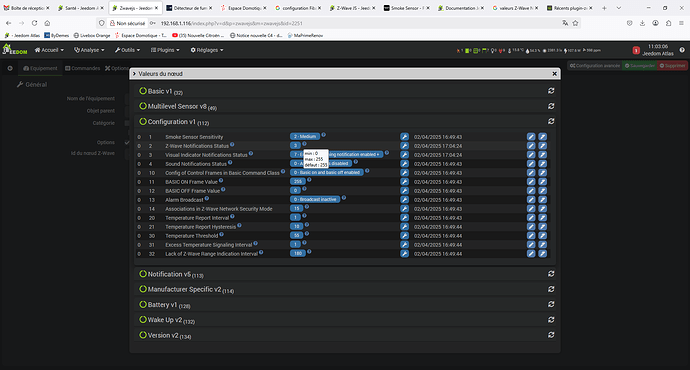Open the MaPrimeRenov bookmark
690x370 pixels.
(x=305, y=35)
